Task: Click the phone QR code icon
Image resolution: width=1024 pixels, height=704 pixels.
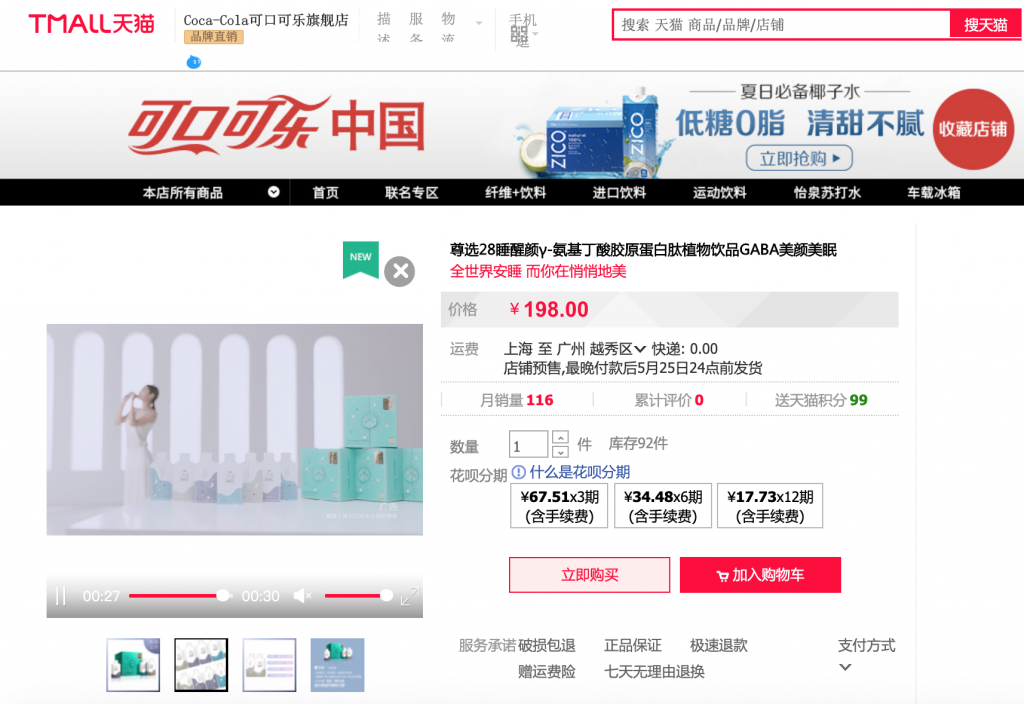Action: (x=520, y=36)
